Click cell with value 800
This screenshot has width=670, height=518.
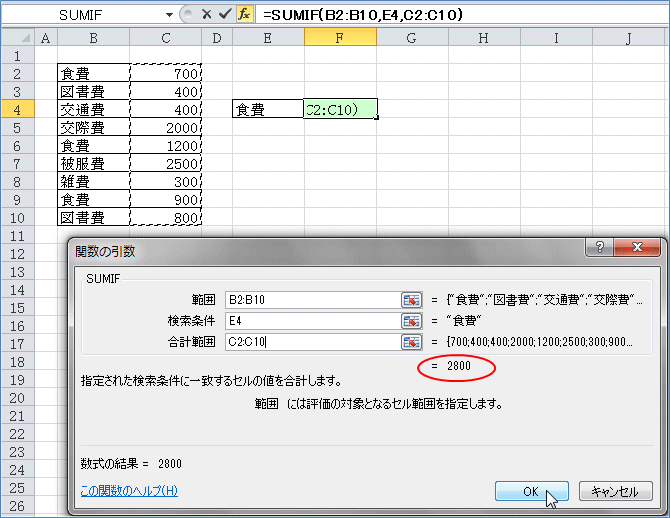tap(165, 218)
